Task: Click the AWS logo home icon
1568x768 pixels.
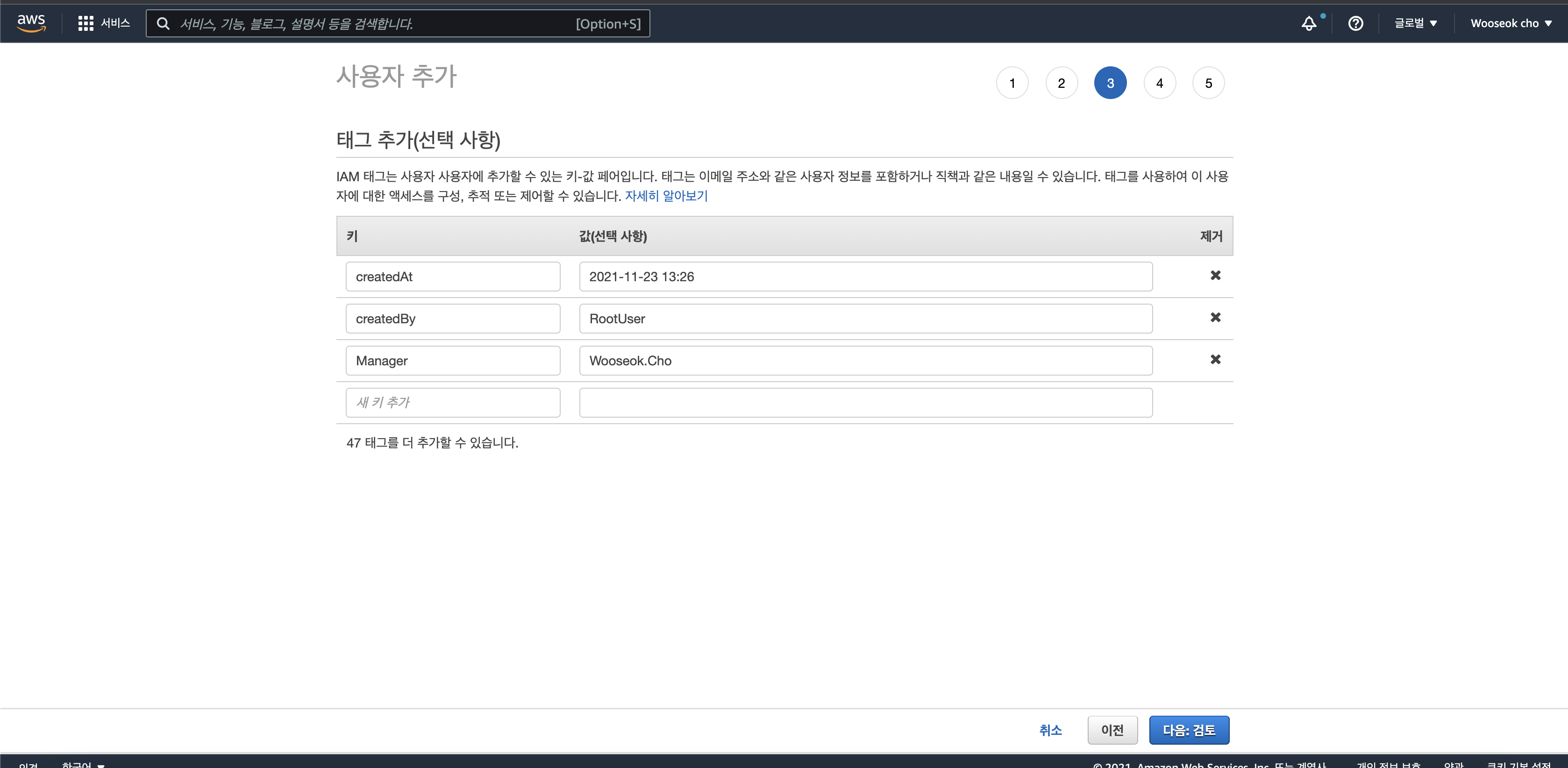Action: tap(31, 23)
